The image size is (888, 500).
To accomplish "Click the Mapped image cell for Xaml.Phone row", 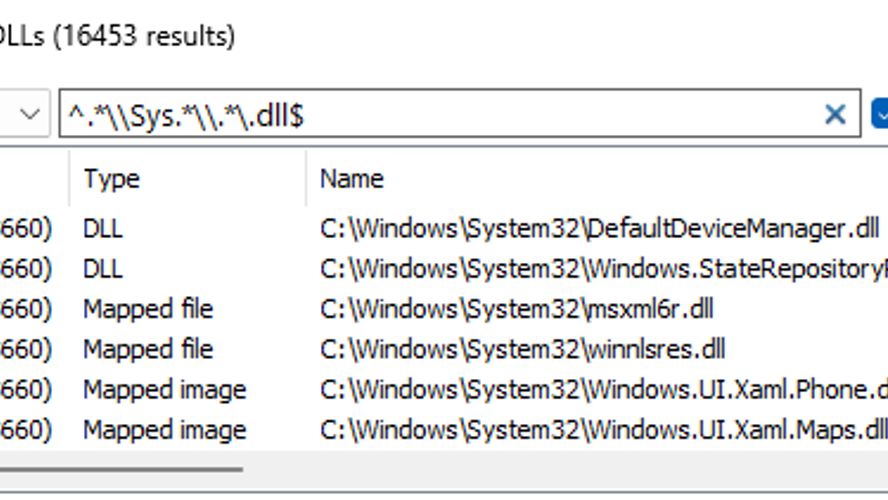I will coord(164,389).
